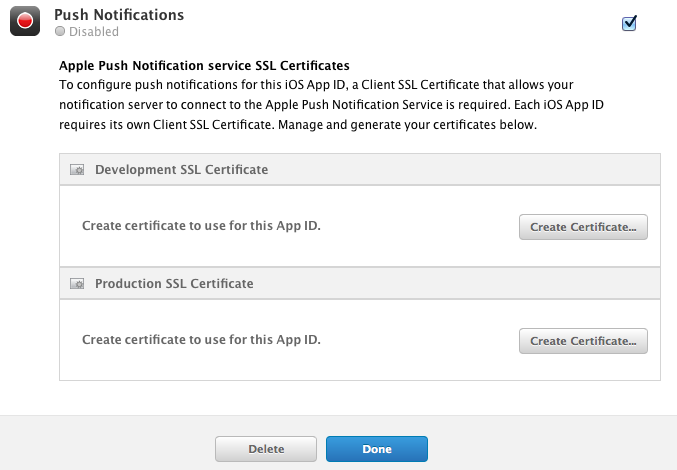
Task: Create certificate for Production SSL
Action: tap(583, 341)
